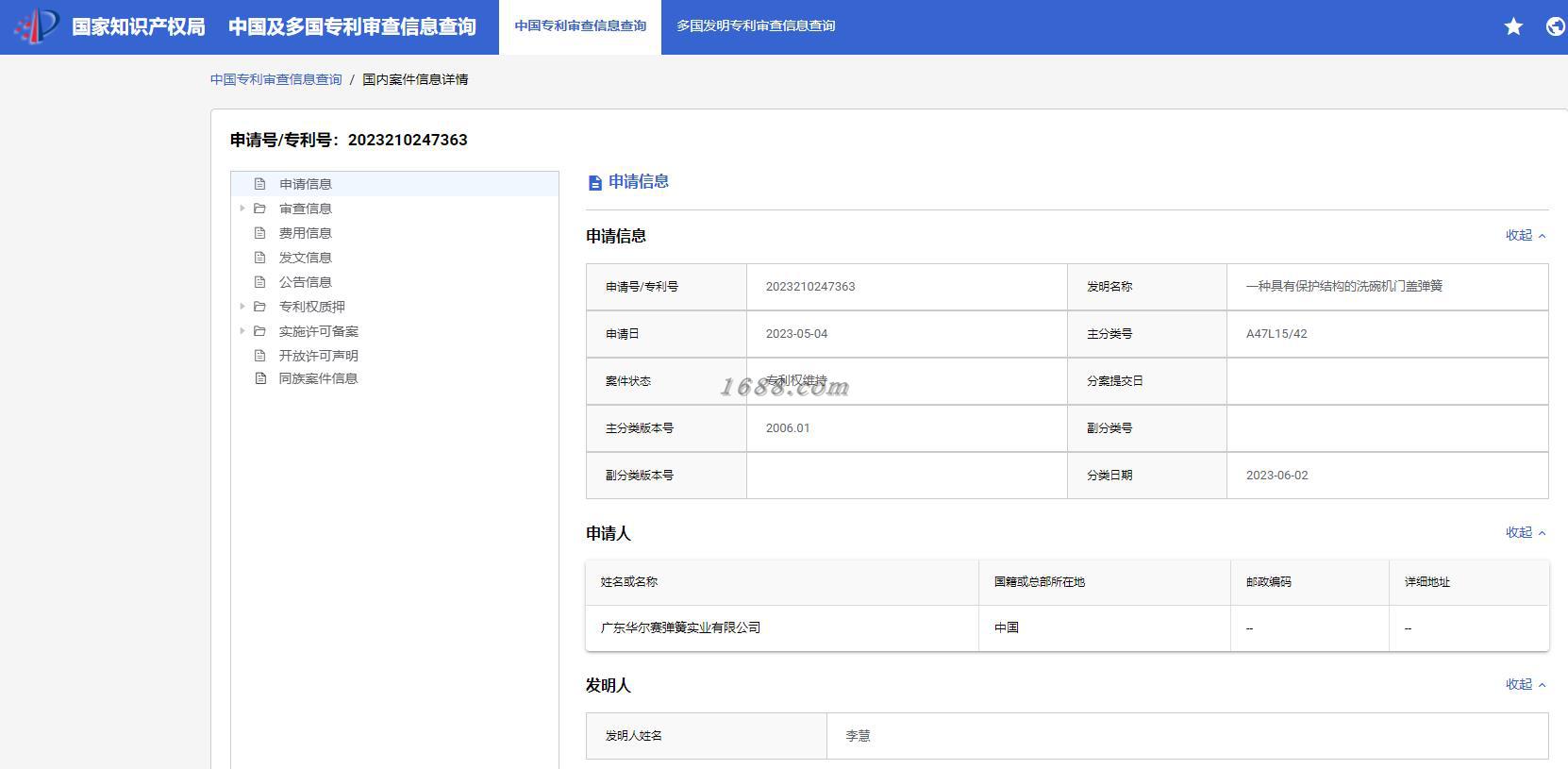Open 公告信息 in the sidebar tree
The height and width of the screenshot is (769, 1568).
tap(305, 282)
